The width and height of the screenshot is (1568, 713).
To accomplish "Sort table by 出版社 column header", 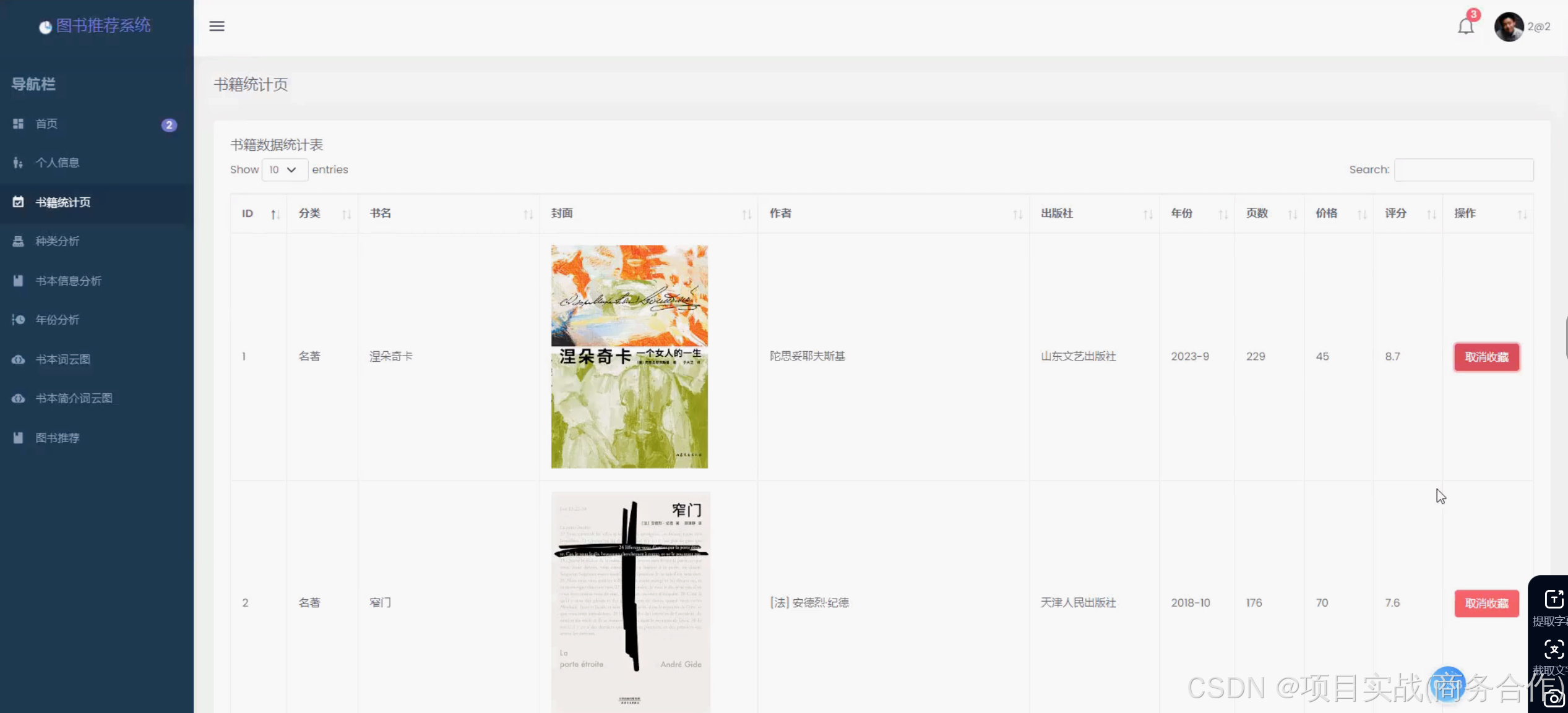I will [1056, 213].
